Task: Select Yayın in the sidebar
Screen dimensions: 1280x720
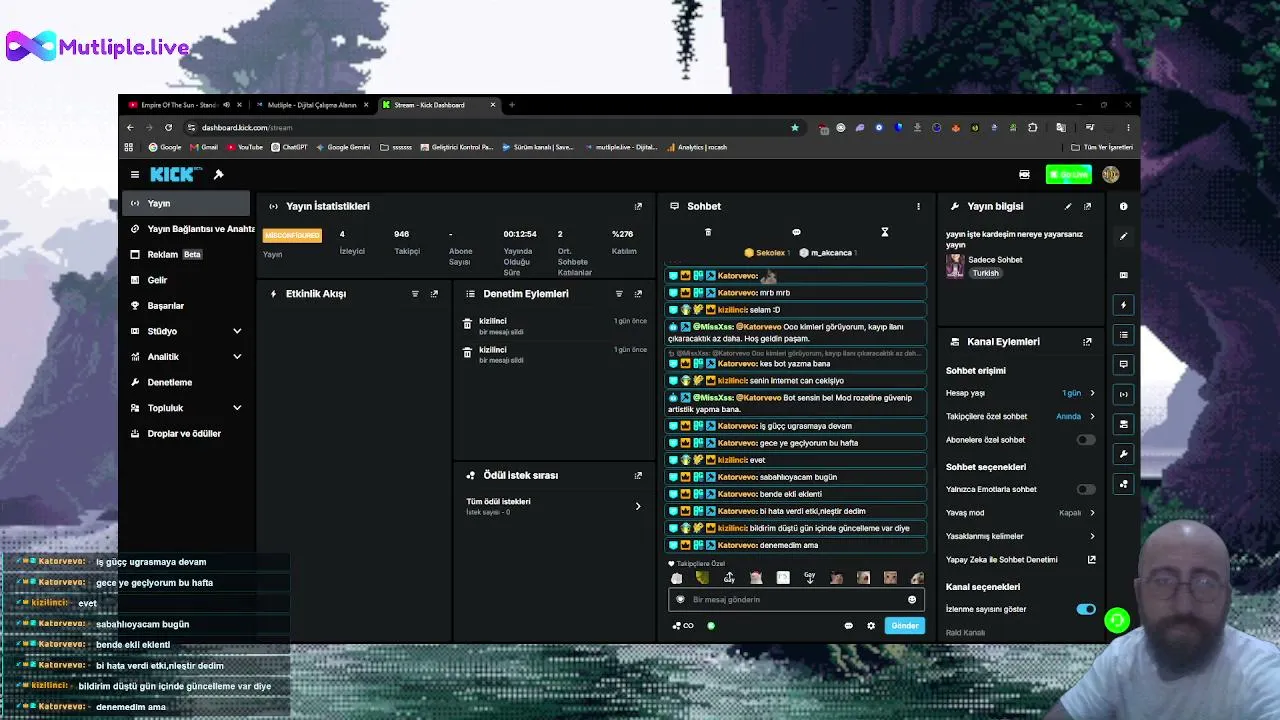Action: click(x=186, y=203)
